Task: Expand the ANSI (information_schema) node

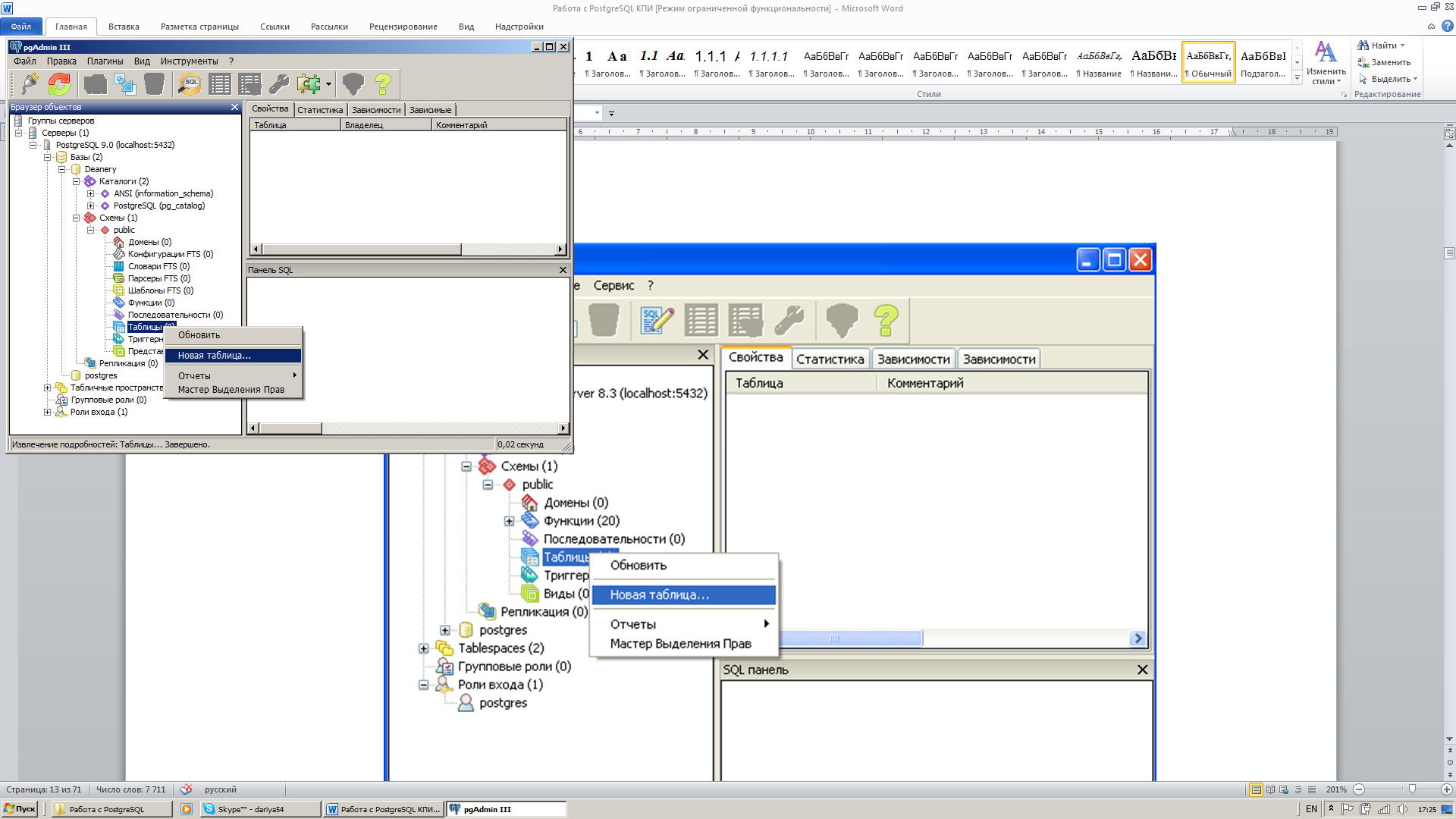Action: pos(90,193)
